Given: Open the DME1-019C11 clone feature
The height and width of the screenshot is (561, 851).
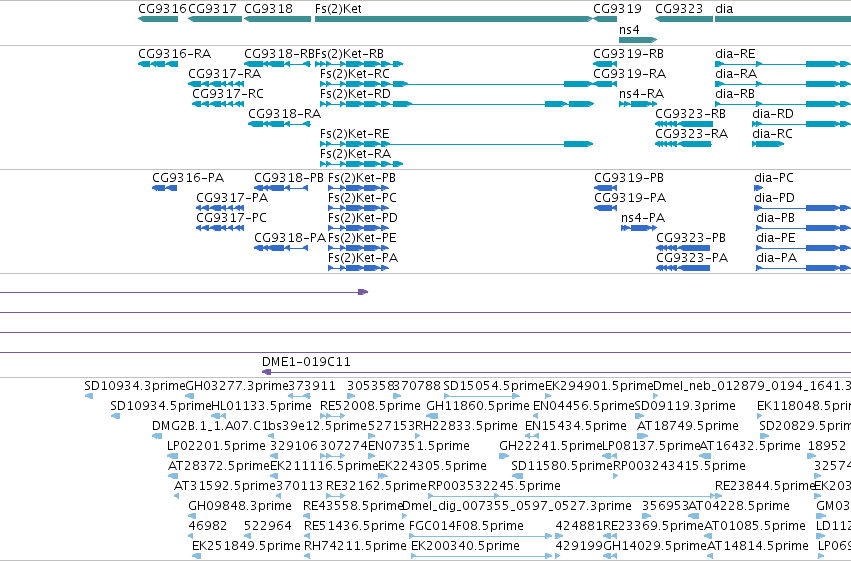Looking at the screenshot, I should [556, 372].
